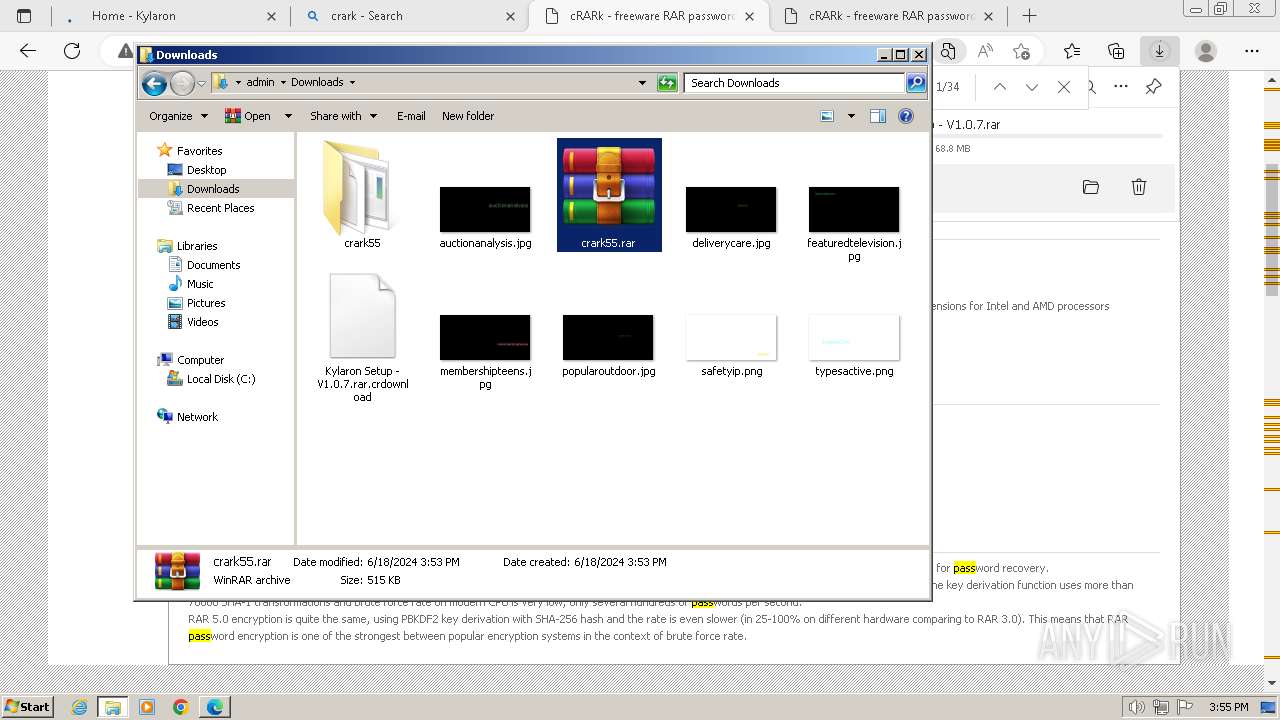This screenshot has height=720, width=1280.
Task: Open the Videos library
Action: (x=202, y=322)
